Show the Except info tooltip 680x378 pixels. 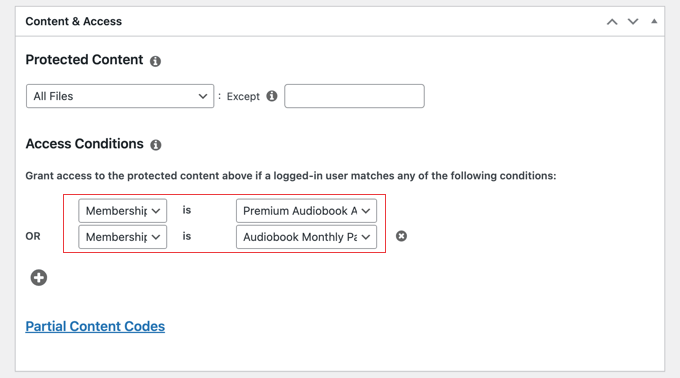coord(272,96)
